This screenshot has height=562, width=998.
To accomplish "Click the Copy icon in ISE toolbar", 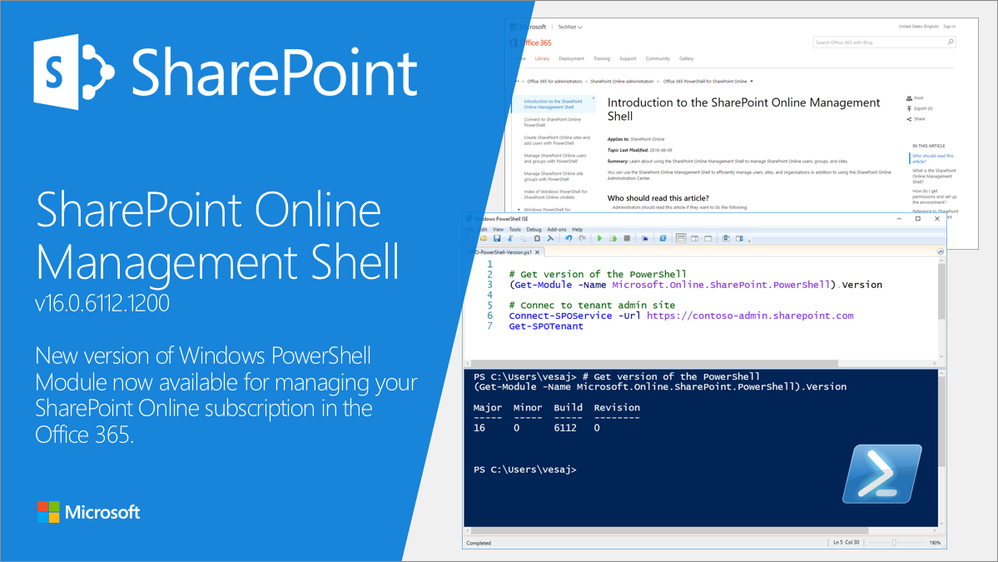I will (x=523, y=238).
